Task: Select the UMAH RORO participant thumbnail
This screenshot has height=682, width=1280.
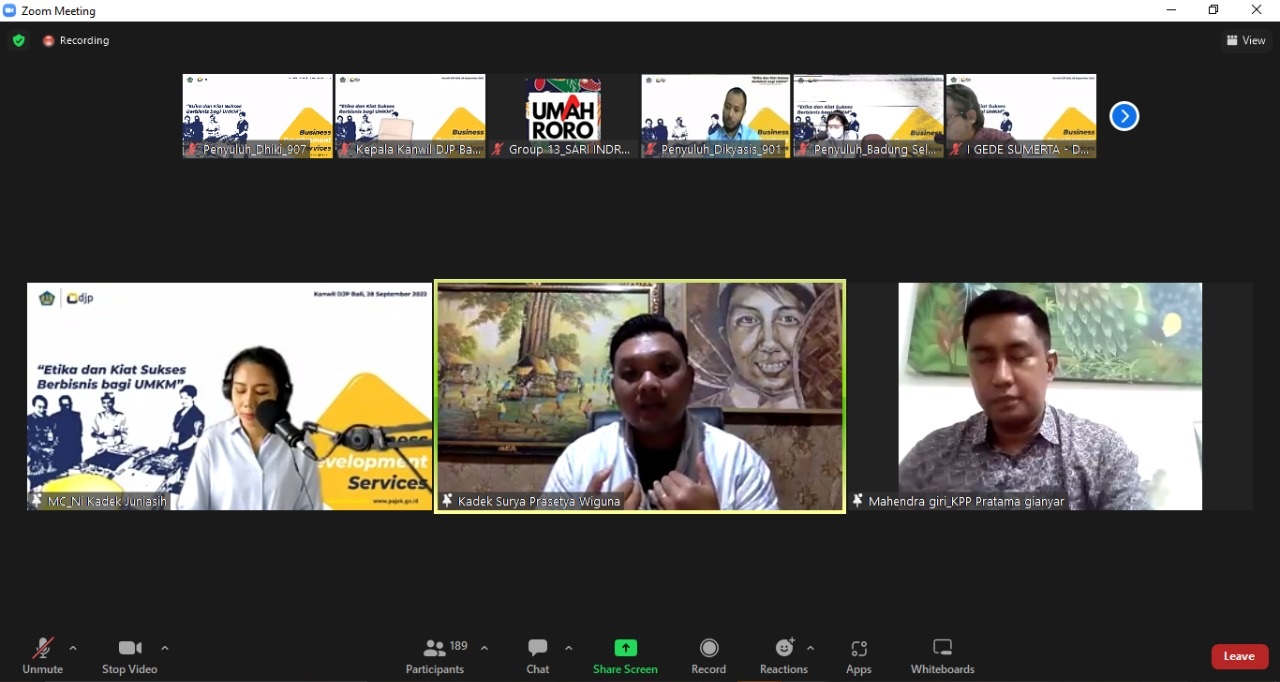Action: [x=563, y=115]
